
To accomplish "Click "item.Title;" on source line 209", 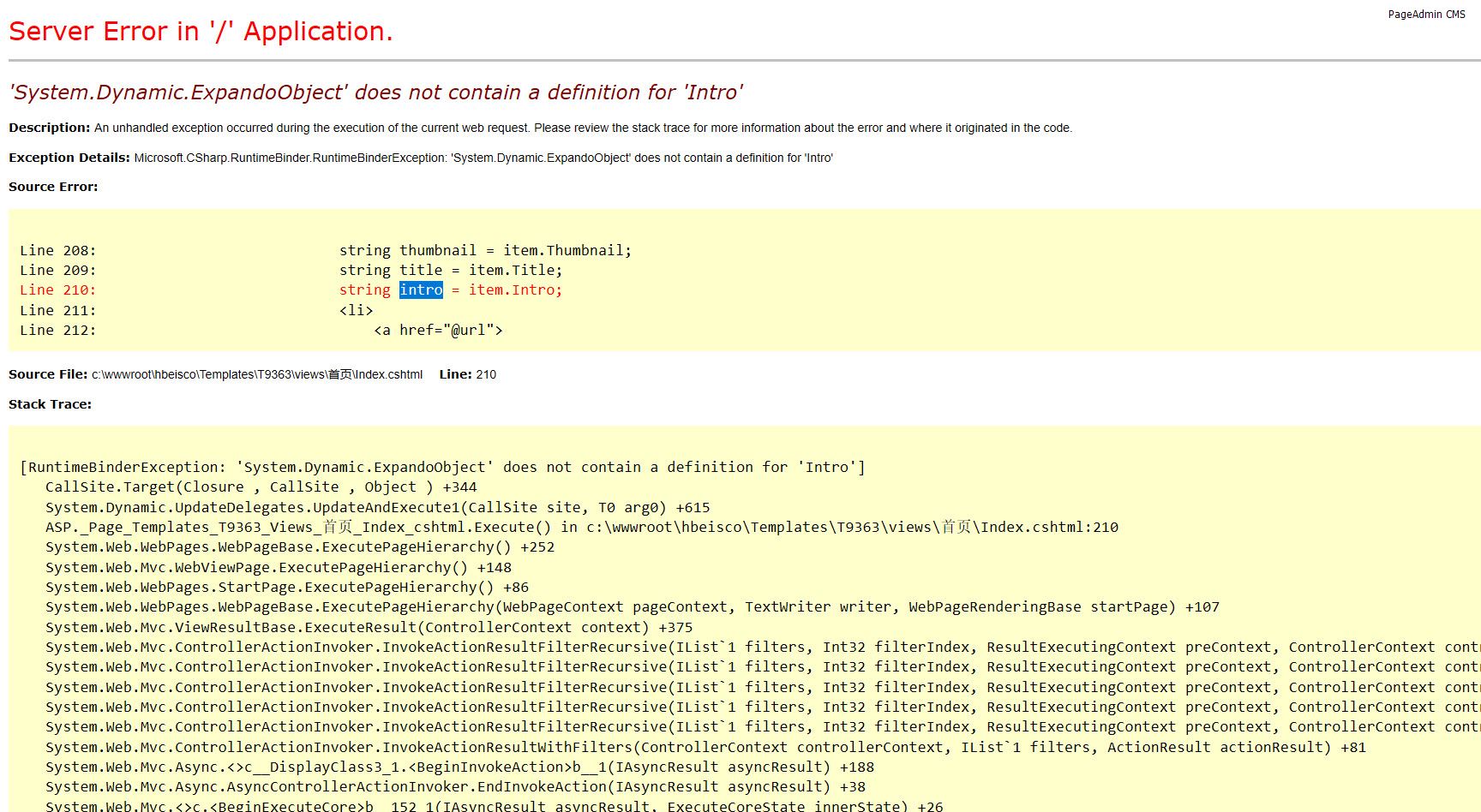I will point(515,270).
